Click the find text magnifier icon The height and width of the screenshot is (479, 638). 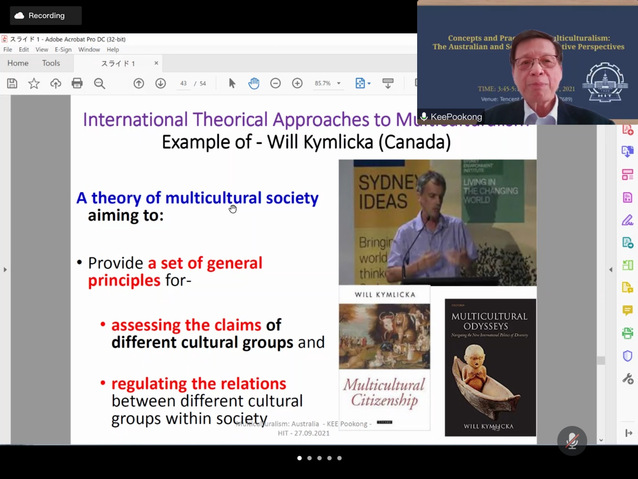[99, 83]
